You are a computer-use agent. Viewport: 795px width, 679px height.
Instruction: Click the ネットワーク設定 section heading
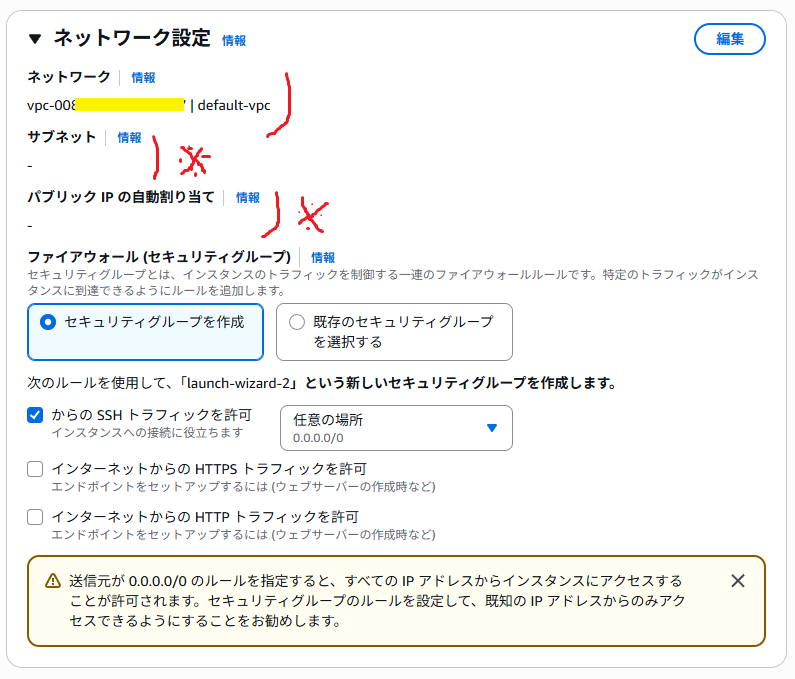coord(131,39)
